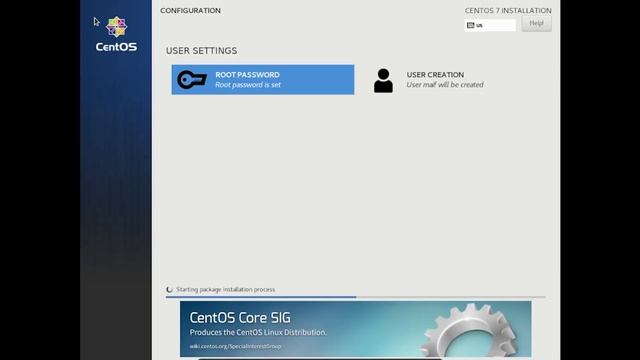This screenshot has width=640, height=360.
Task: Click the CENTOS 7 INSTALLATION title
Action: click(x=508, y=11)
